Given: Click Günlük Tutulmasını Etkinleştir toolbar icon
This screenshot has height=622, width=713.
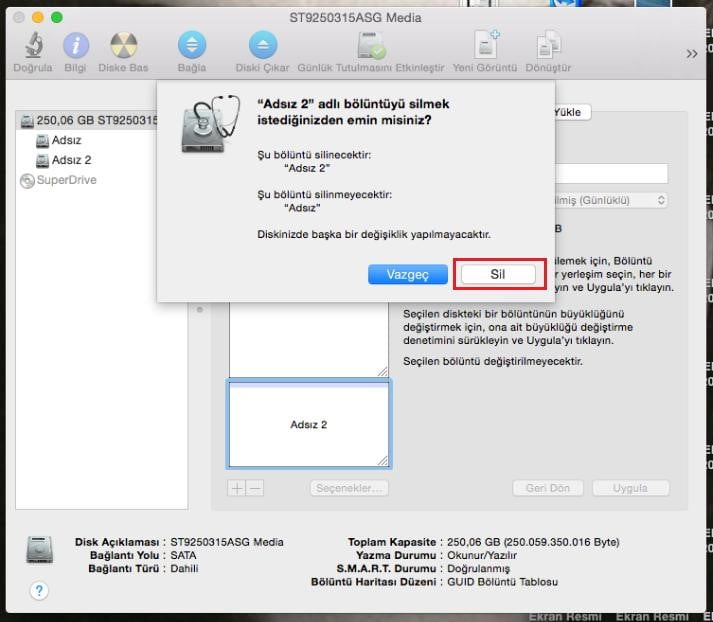Looking at the screenshot, I should click(x=371, y=45).
